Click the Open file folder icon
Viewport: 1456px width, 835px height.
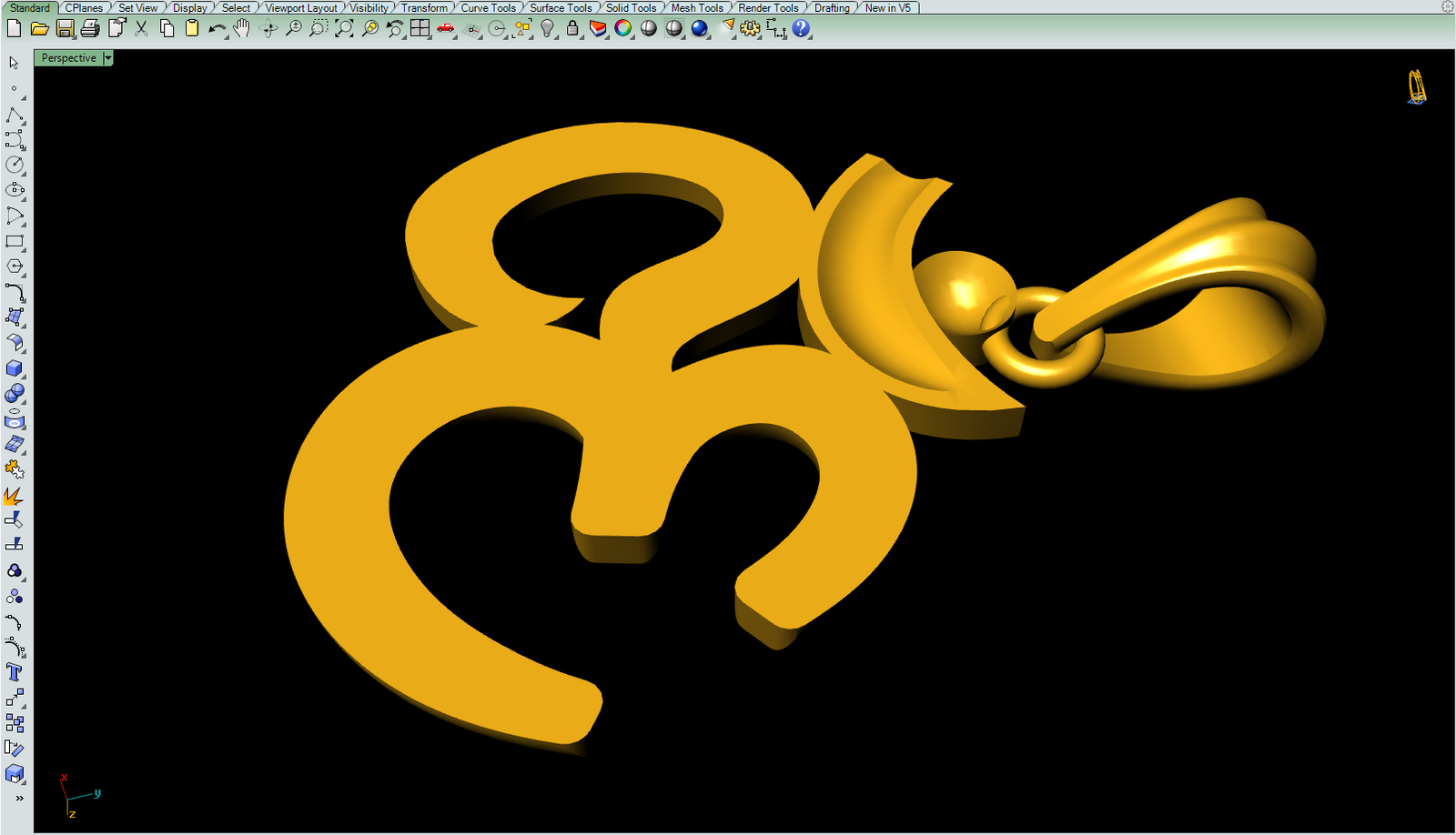(x=39, y=28)
